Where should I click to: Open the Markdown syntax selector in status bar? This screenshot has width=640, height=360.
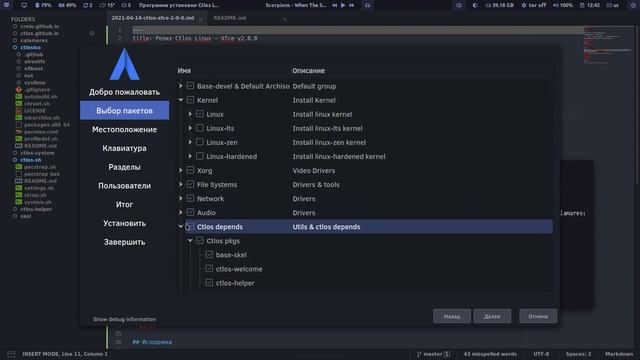coord(619,354)
